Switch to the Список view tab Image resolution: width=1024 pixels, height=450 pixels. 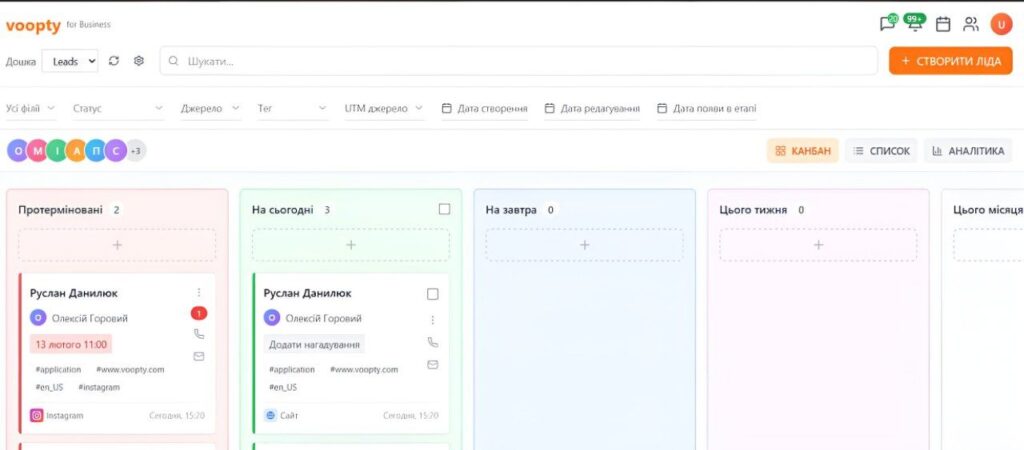[x=881, y=151]
